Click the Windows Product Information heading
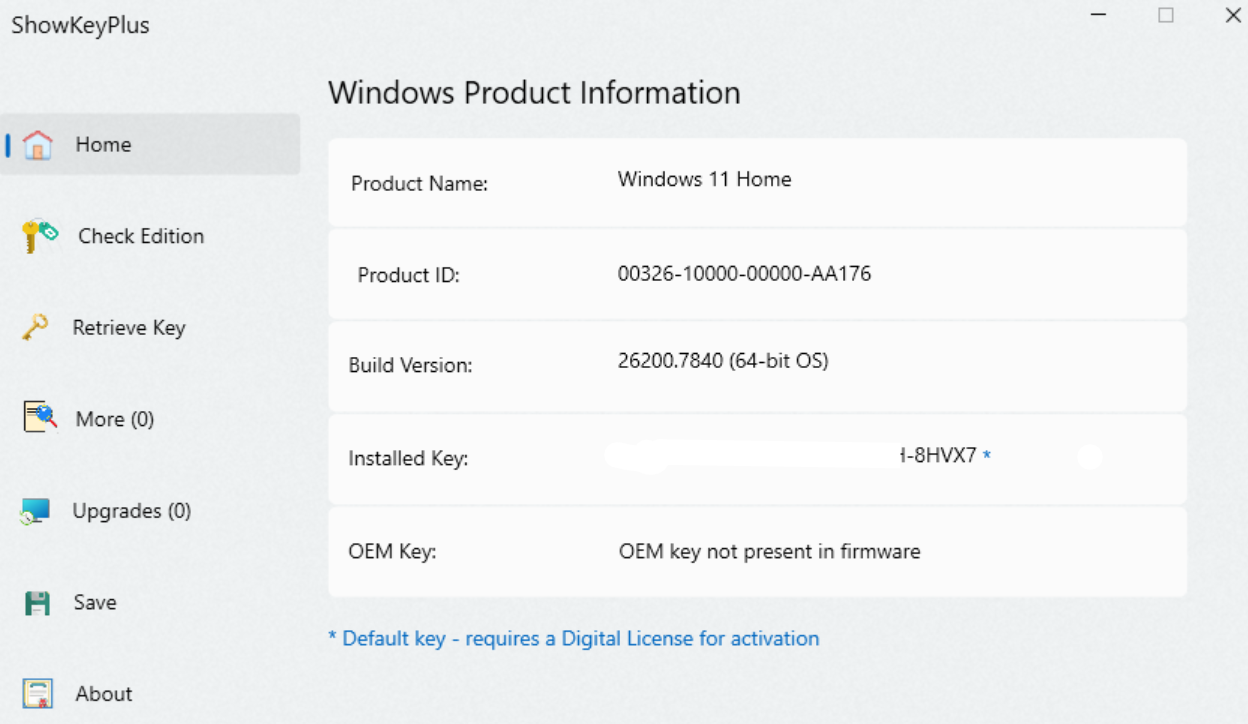The width and height of the screenshot is (1248, 724). point(535,92)
